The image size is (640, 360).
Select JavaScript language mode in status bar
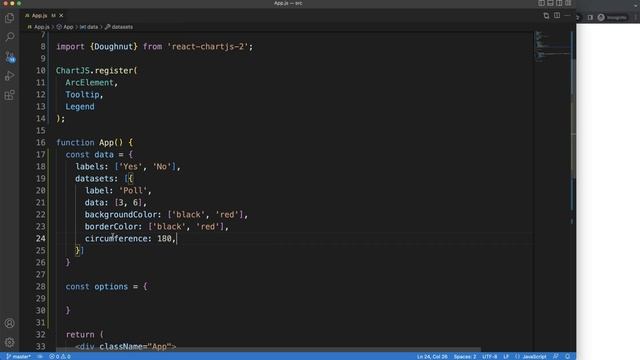point(534,356)
